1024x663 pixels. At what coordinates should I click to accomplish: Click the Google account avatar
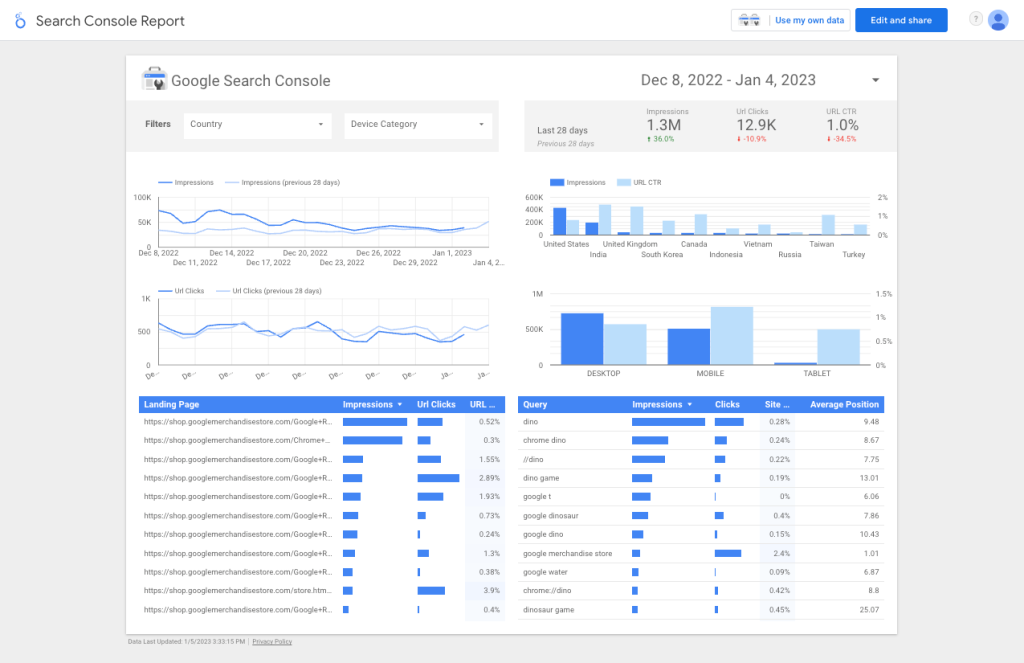pyautogui.click(x=998, y=19)
